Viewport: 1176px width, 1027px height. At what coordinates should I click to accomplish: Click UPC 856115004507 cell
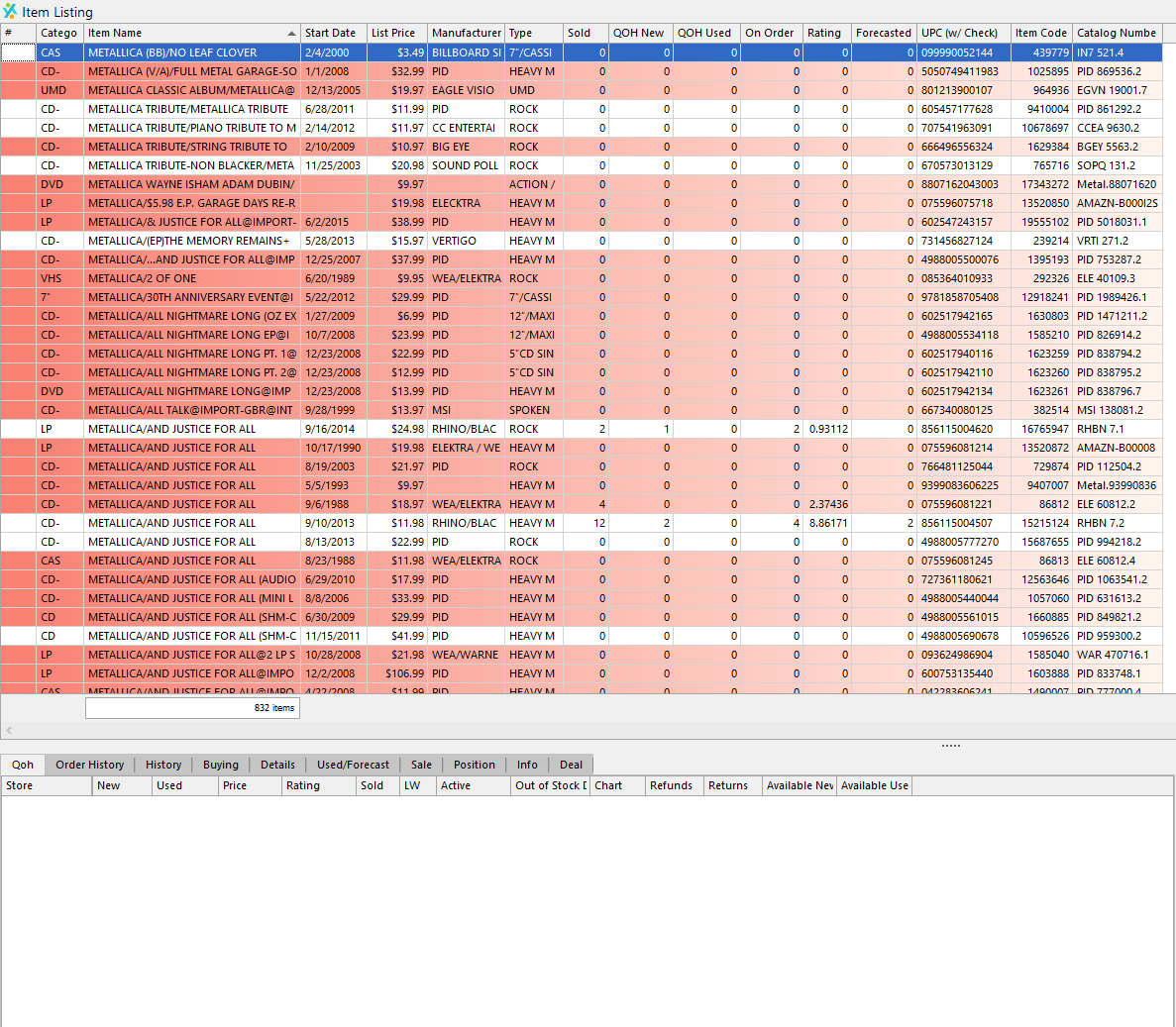(963, 523)
